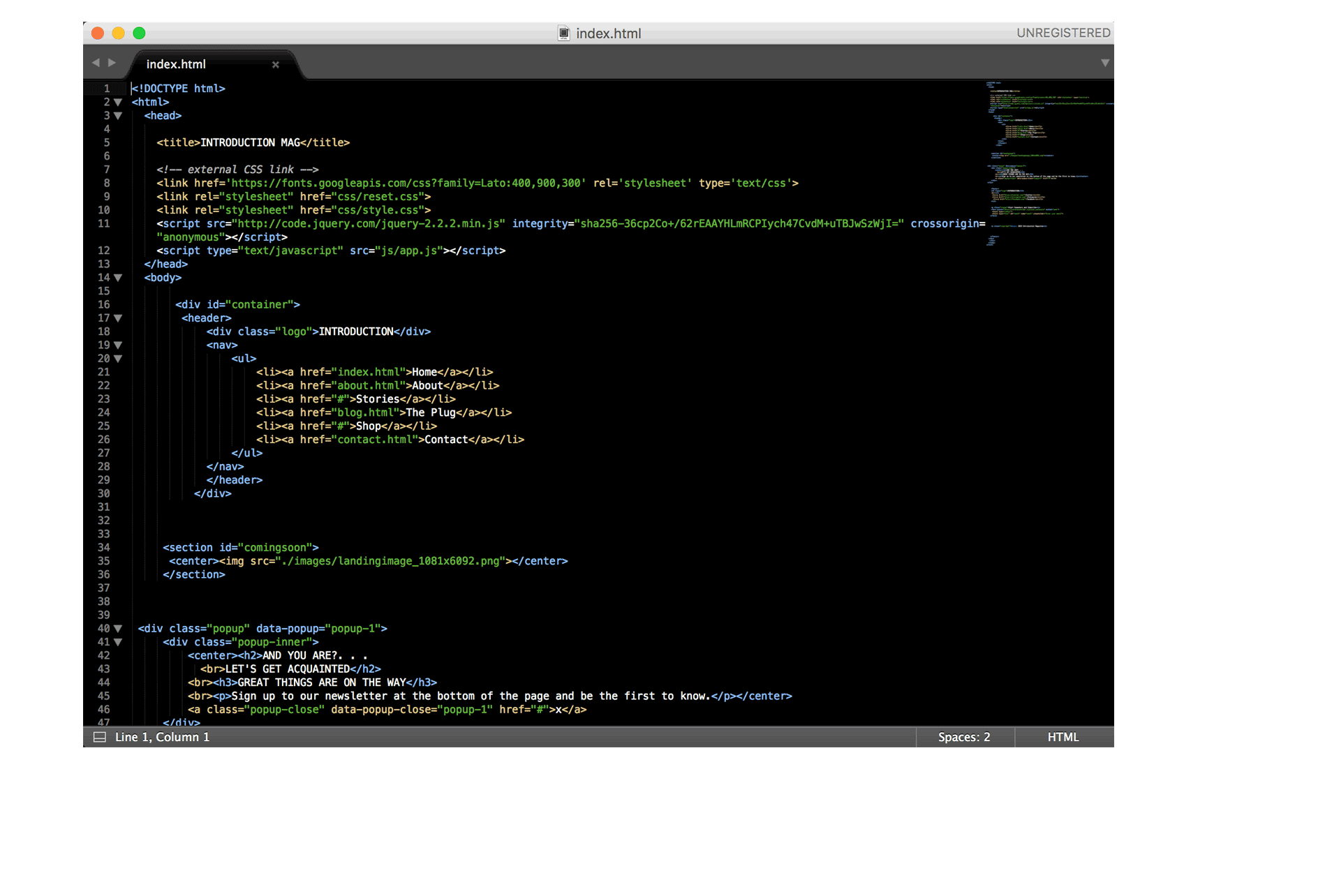Collapse the nav element fold on line 19
Screen dimensions: 1332x896
tap(118, 345)
